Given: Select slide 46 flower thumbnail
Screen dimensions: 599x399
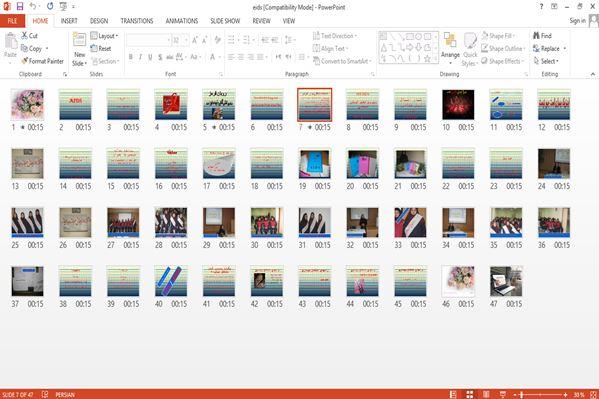Looking at the screenshot, I should pyautogui.click(x=458, y=281).
